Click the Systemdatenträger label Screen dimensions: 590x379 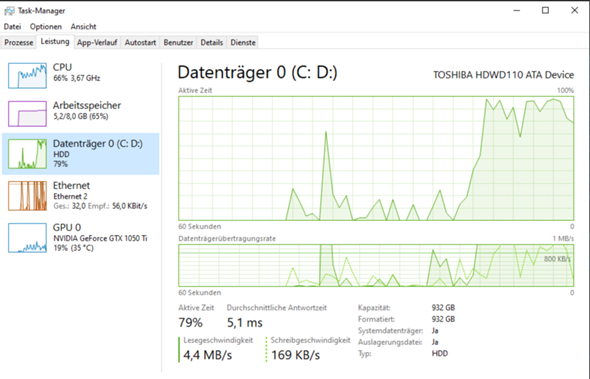pyautogui.click(x=390, y=331)
